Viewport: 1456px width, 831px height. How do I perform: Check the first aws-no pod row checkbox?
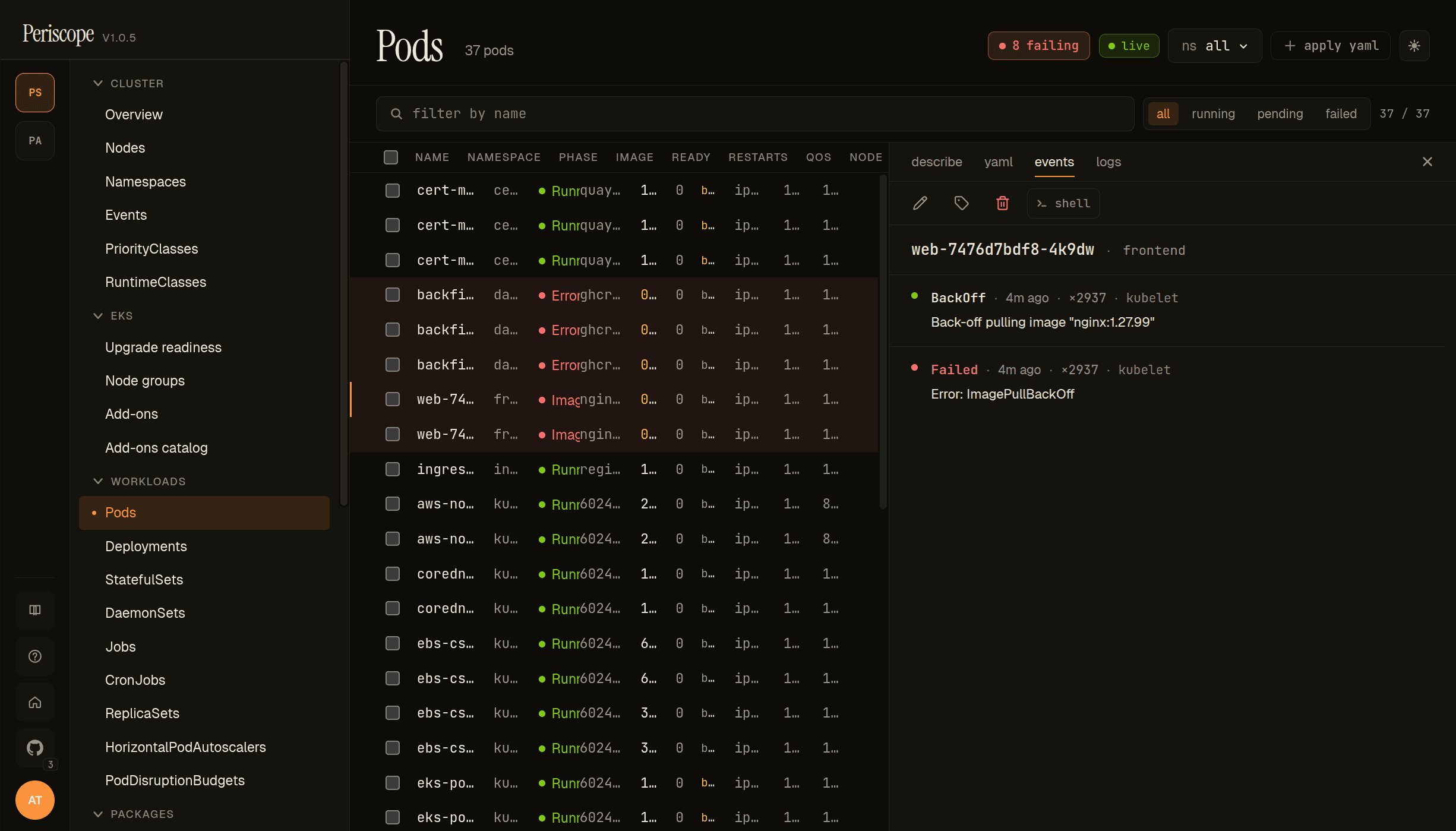(393, 504)
